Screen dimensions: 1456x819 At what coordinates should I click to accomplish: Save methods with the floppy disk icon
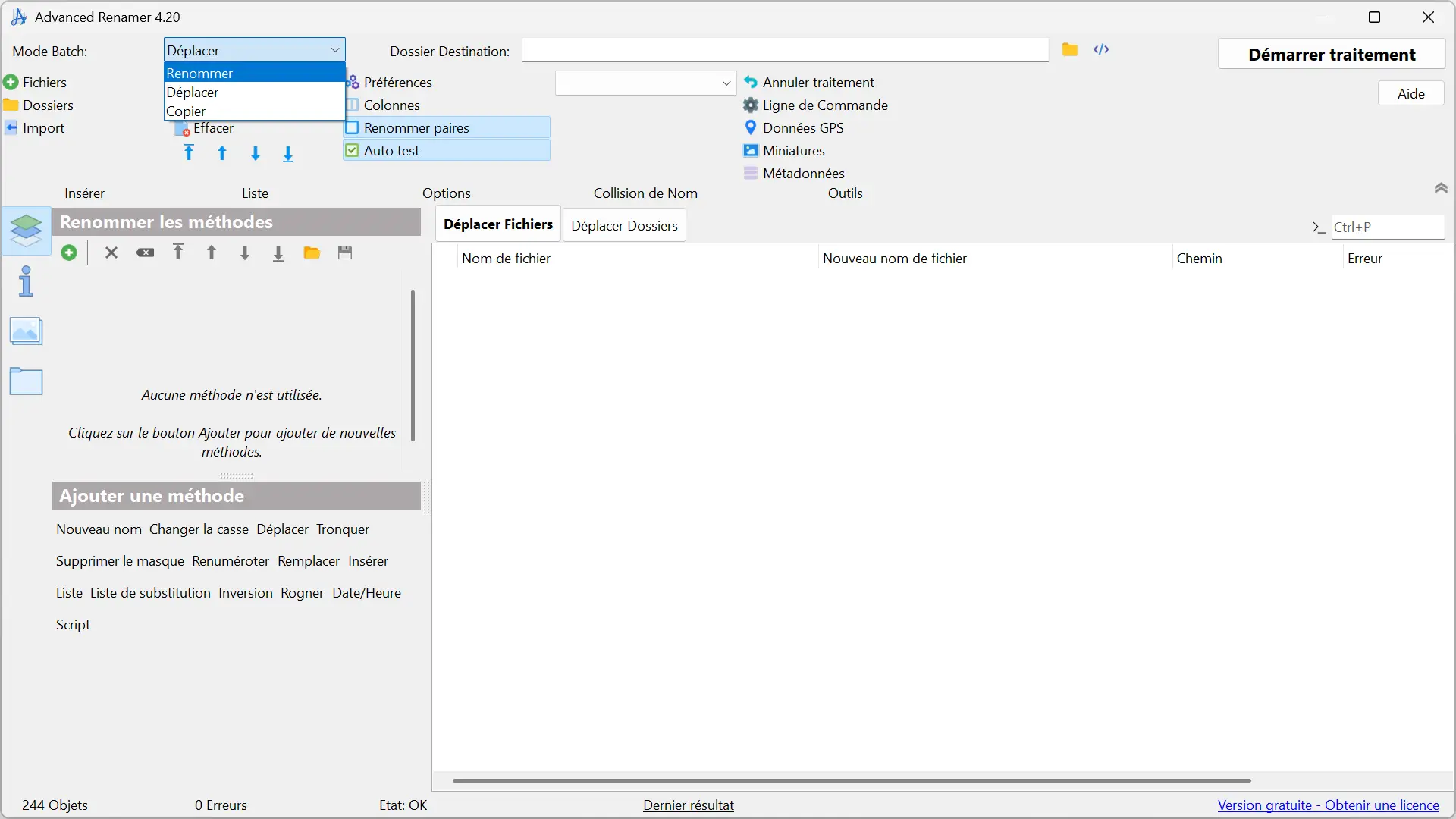[345, 253]
